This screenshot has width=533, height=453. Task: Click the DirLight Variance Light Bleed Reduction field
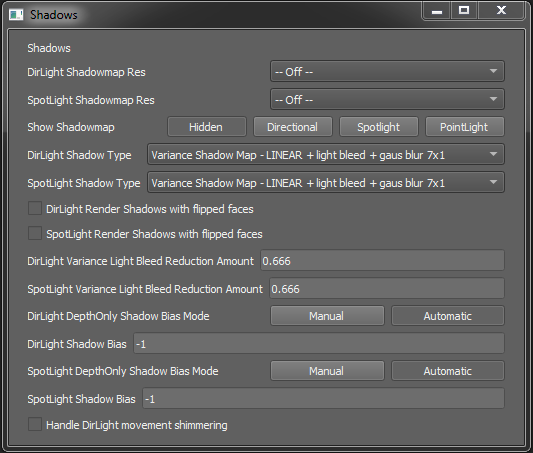382,261
